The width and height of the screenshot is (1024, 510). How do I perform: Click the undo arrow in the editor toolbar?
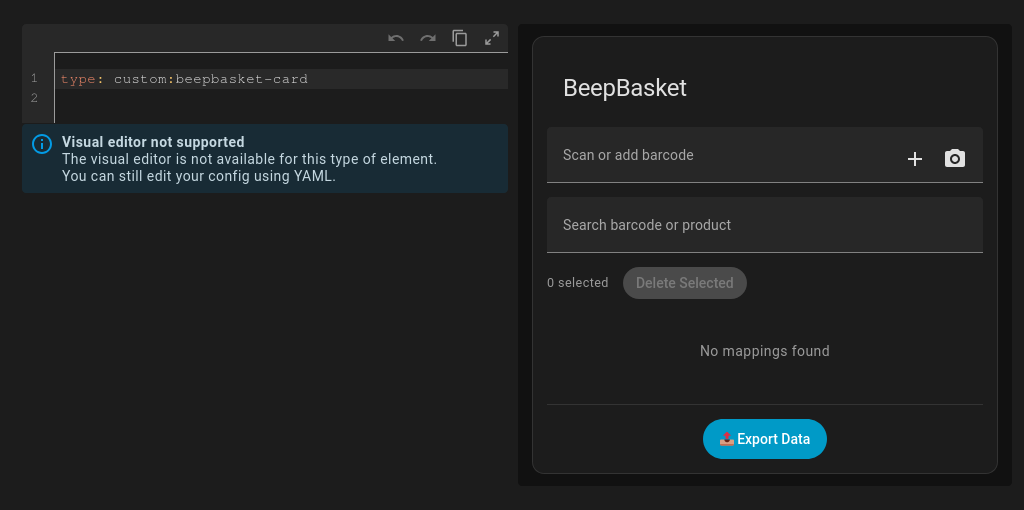coord(396,38)
